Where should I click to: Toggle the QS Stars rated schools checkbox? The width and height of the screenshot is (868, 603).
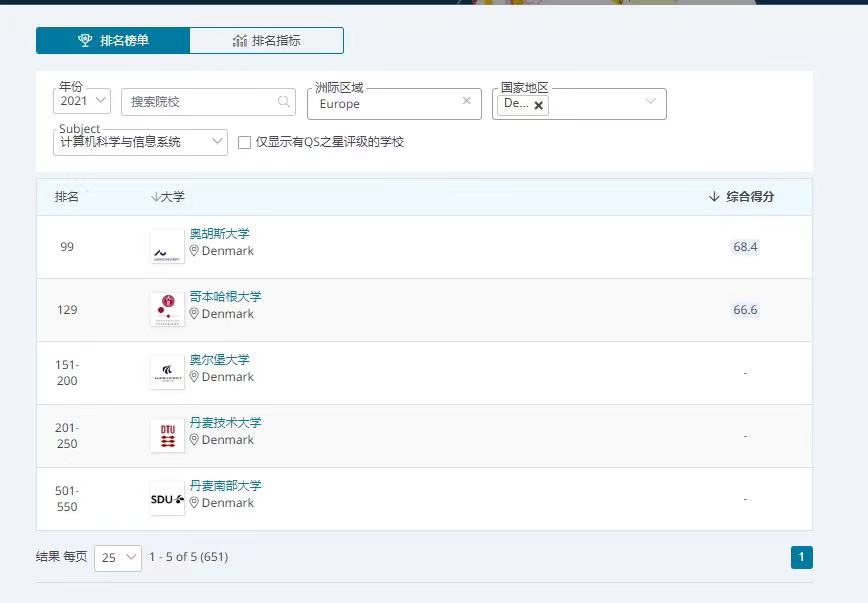245,143
